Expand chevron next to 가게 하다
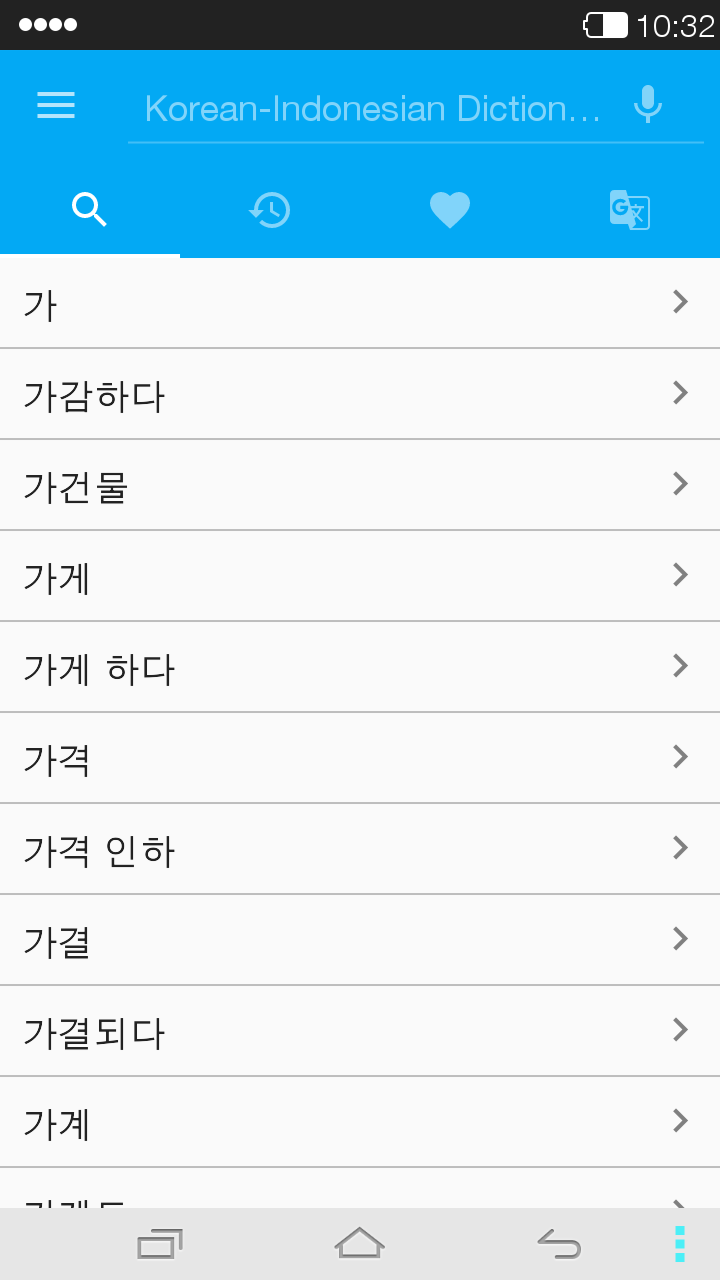720x1280 pixels. point(680,666)
